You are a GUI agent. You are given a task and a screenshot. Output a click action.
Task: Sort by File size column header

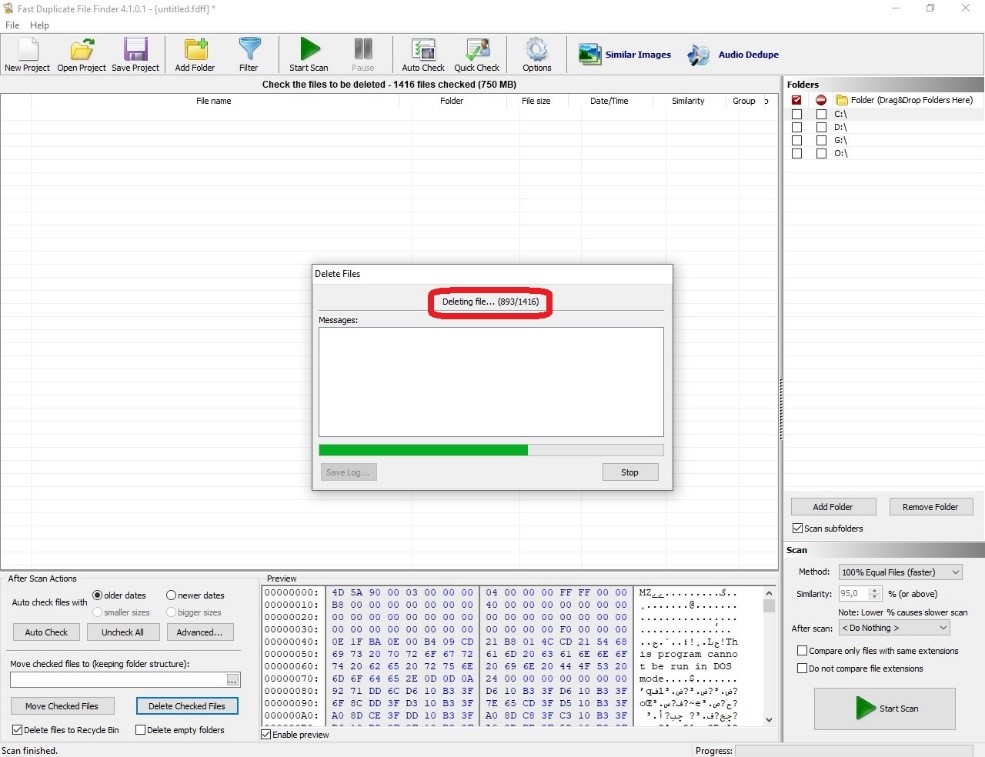(x=536, y=101)
